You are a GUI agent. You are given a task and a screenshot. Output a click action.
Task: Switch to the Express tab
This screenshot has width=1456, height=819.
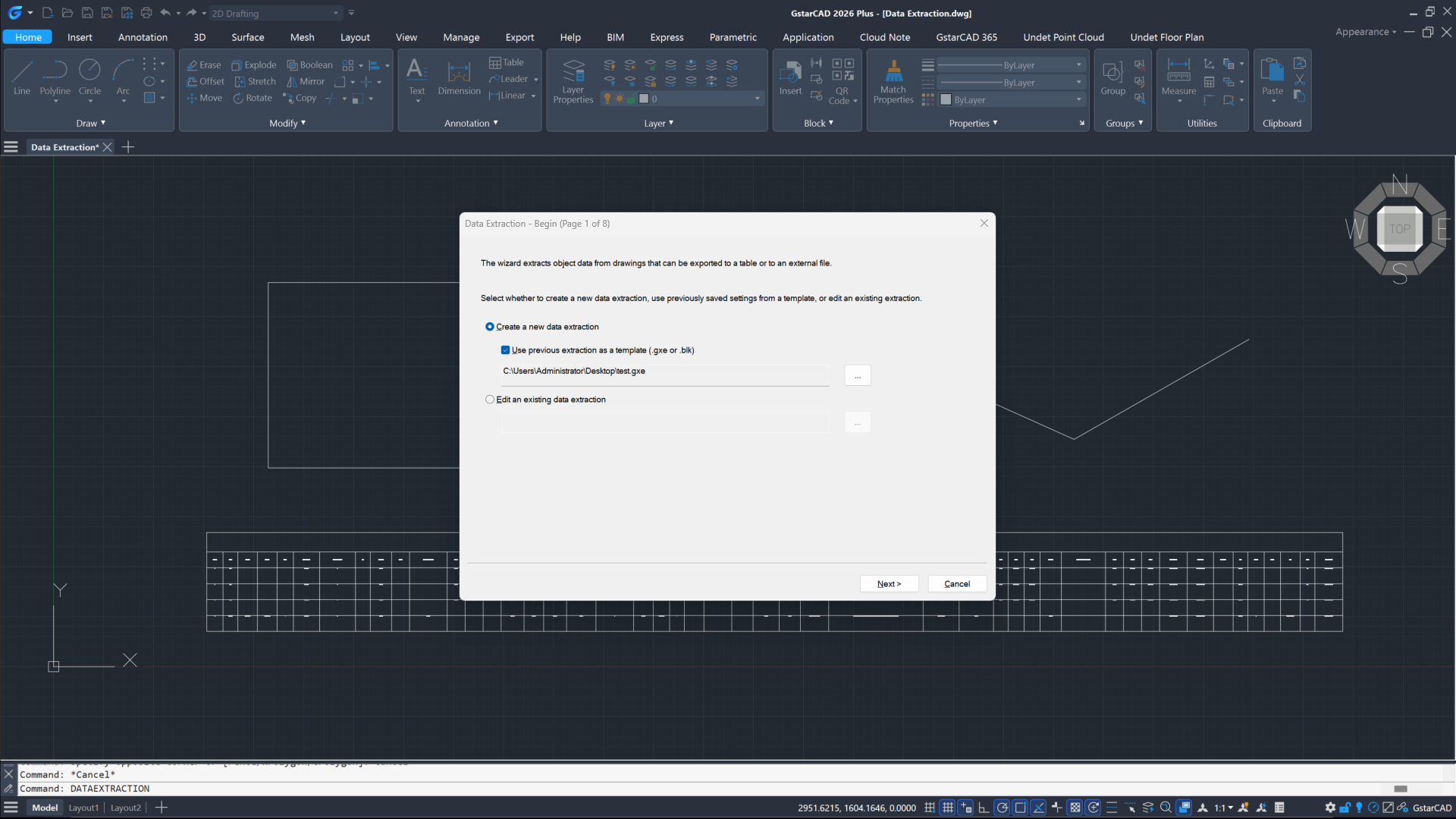667,37
